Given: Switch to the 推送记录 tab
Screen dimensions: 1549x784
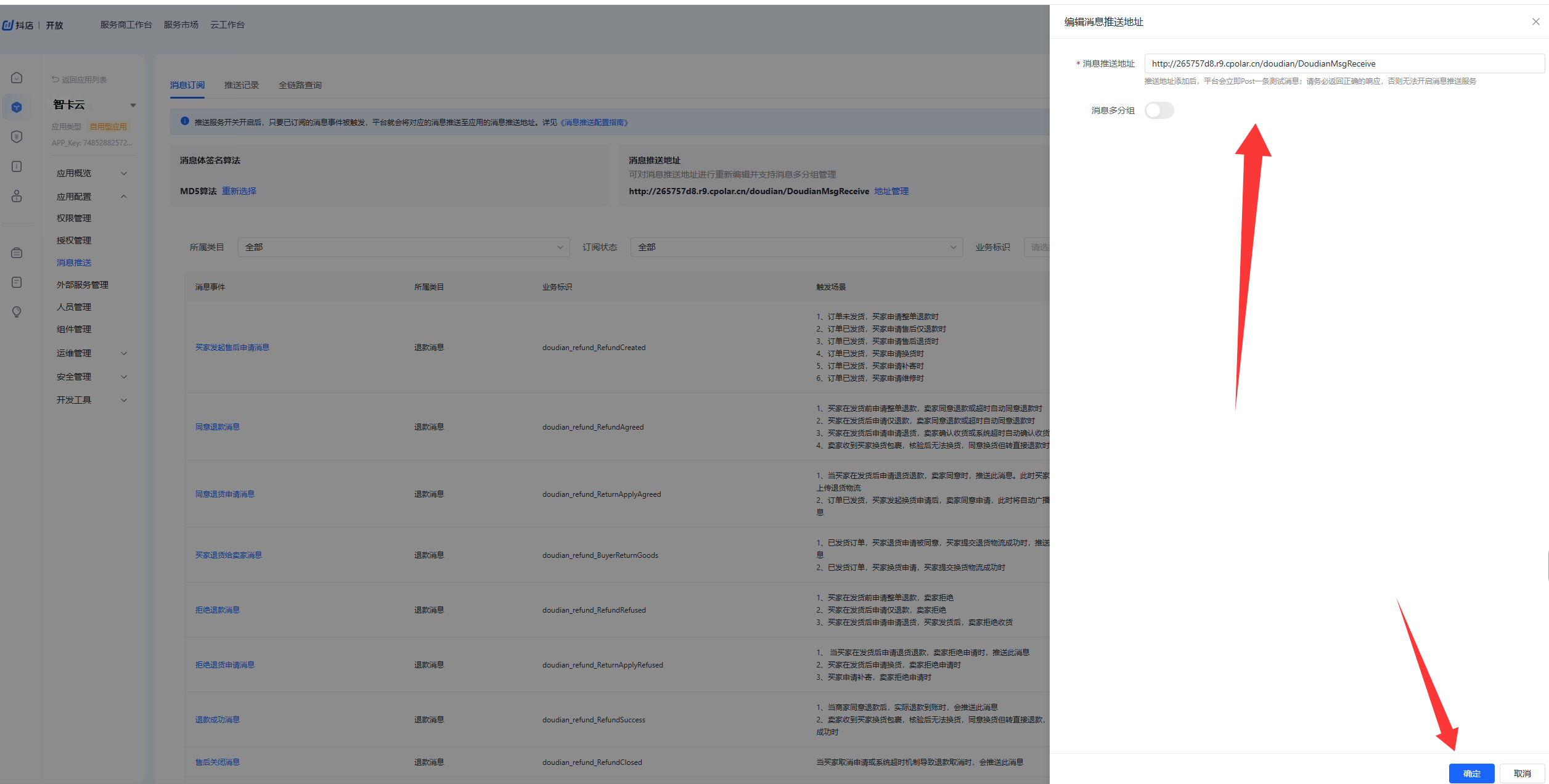Looking at the screenshot, I should click(x=241, y=85).
